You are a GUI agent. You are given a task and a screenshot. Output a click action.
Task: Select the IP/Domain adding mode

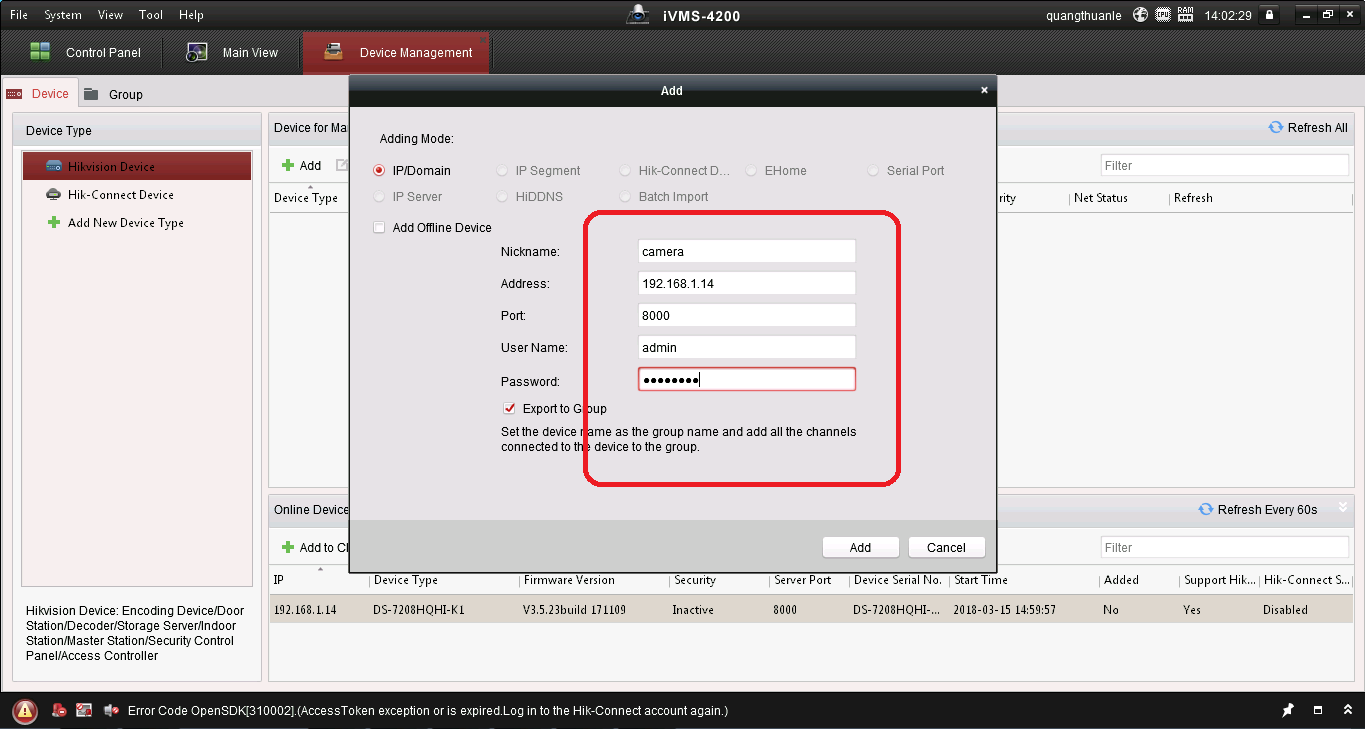[379, 171]
